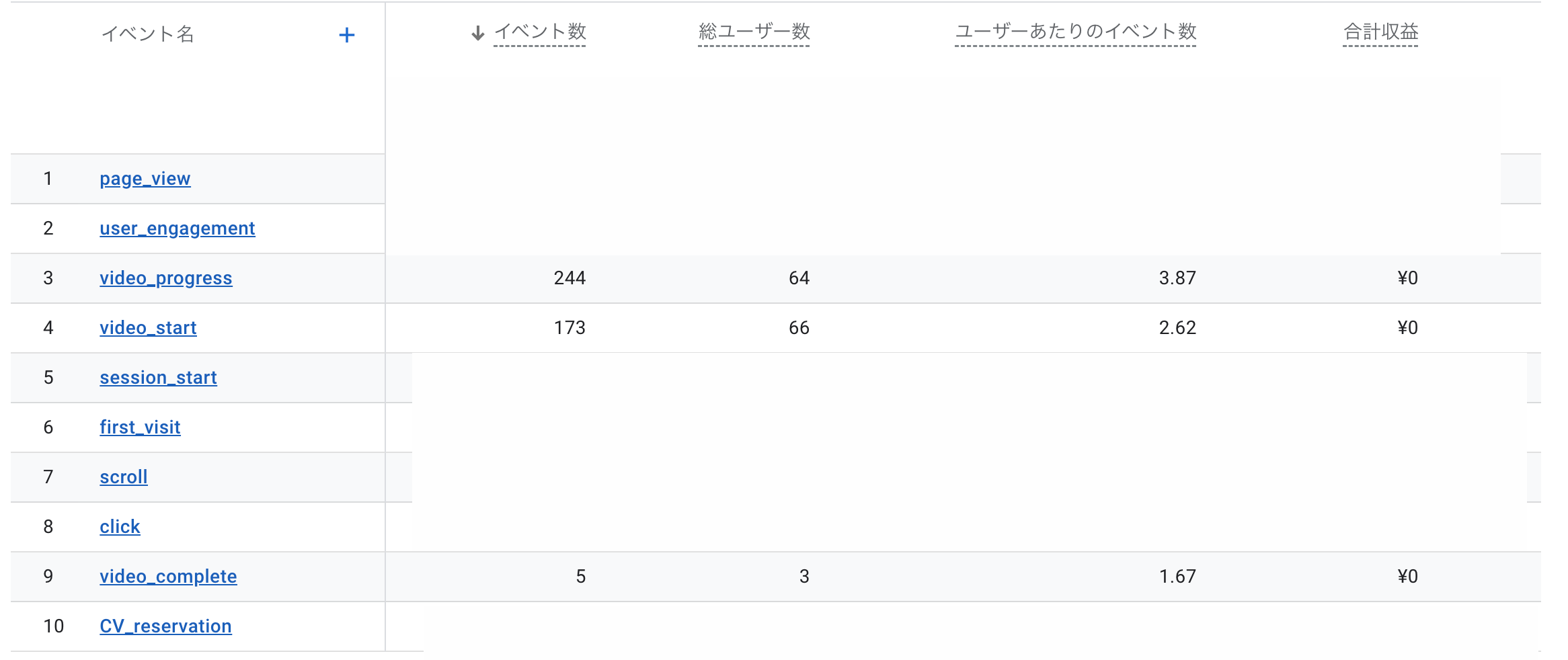Sort by the イベント数 column header
Viewport: 1568px width, 660px height.
pos(540,32)
